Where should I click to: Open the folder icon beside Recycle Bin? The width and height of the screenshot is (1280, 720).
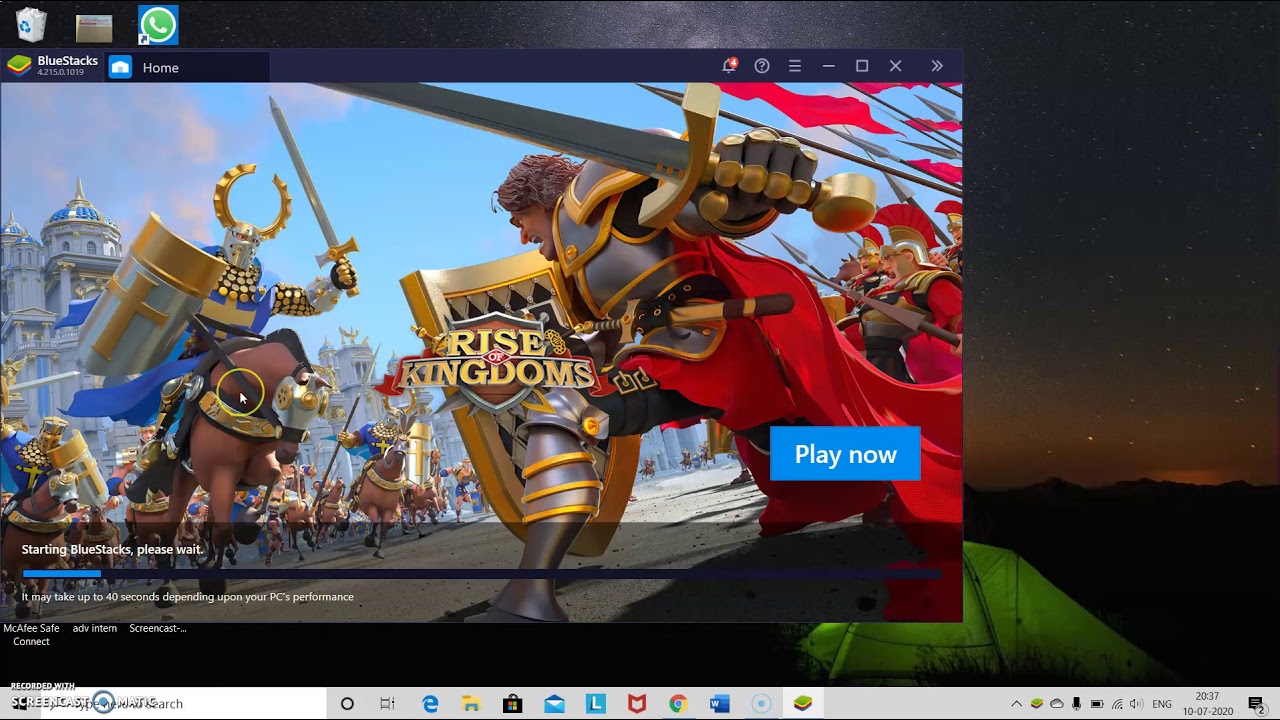(x=94, y=27)
